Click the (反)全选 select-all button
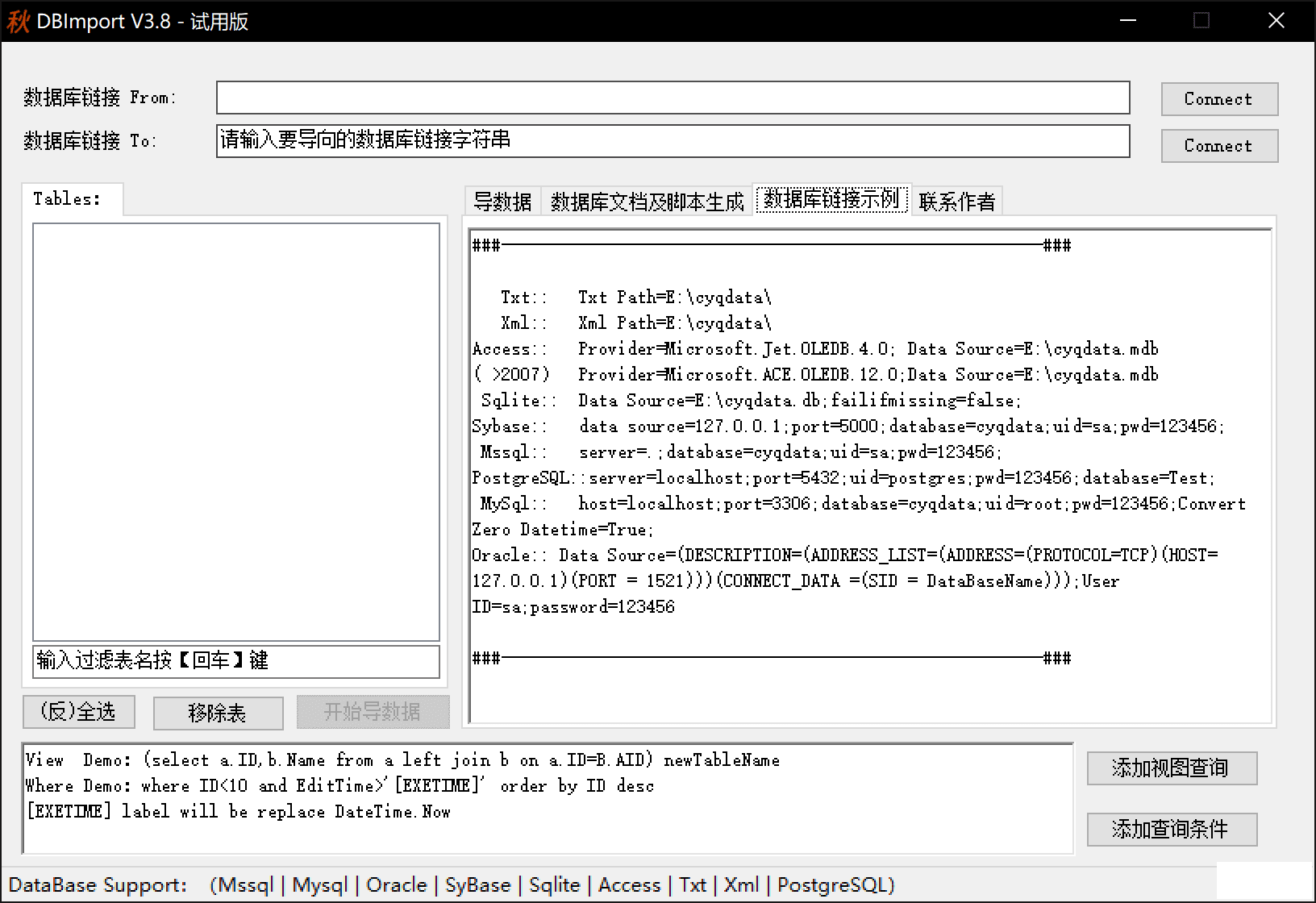 tap(78, 712)
